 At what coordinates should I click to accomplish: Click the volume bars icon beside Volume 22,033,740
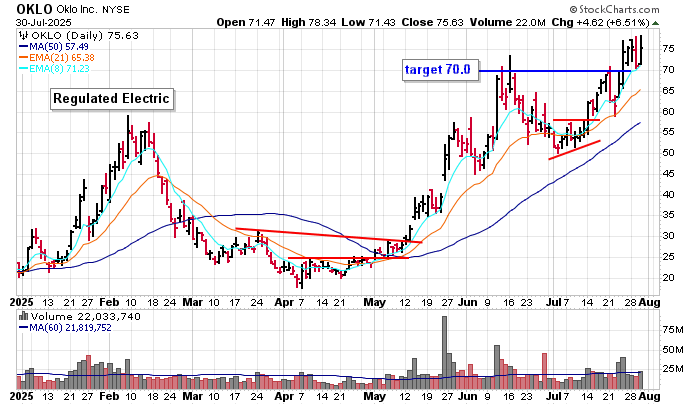point(23,317)
